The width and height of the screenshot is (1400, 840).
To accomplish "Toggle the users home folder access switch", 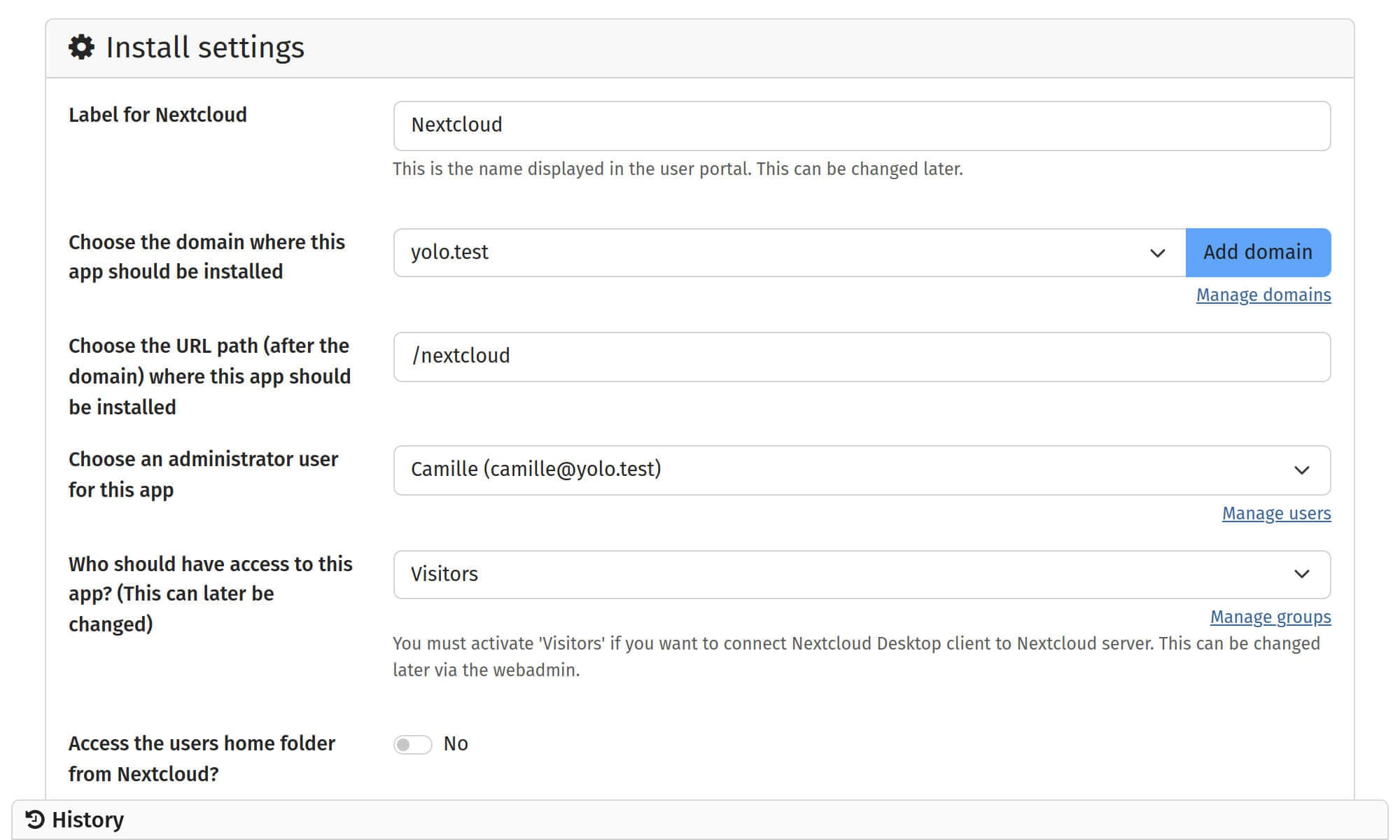I will coord(412,744).
